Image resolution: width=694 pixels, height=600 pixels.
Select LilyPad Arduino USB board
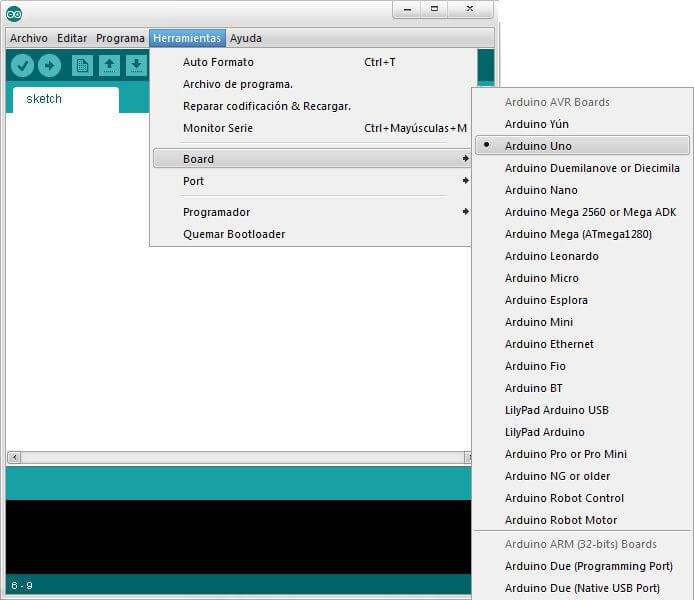coord(582,410)
